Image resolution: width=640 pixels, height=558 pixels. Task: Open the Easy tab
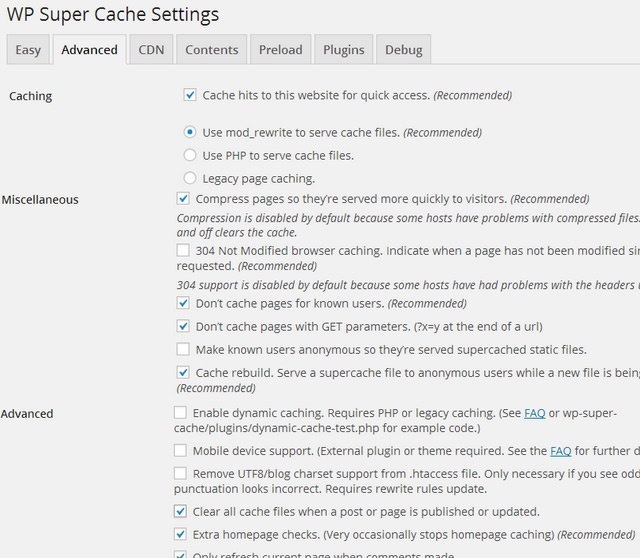point(28,49)
